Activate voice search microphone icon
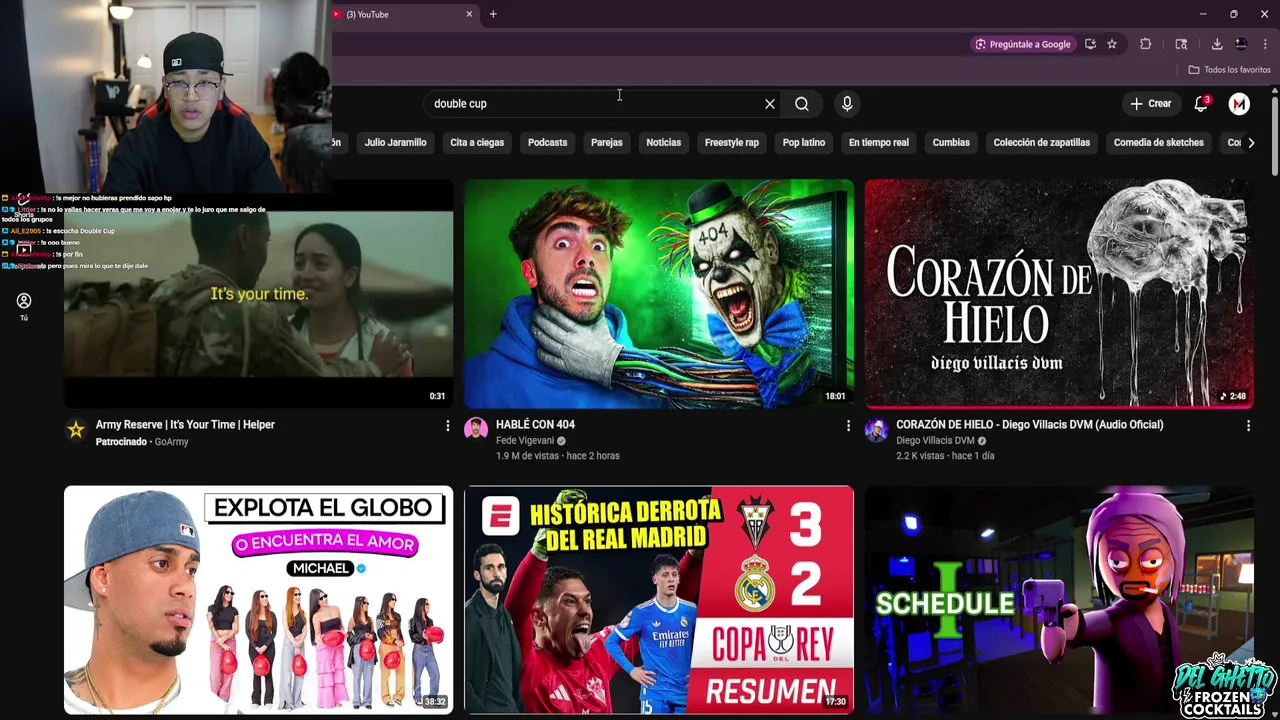1280x720 pixels. (x=847, y=104)
